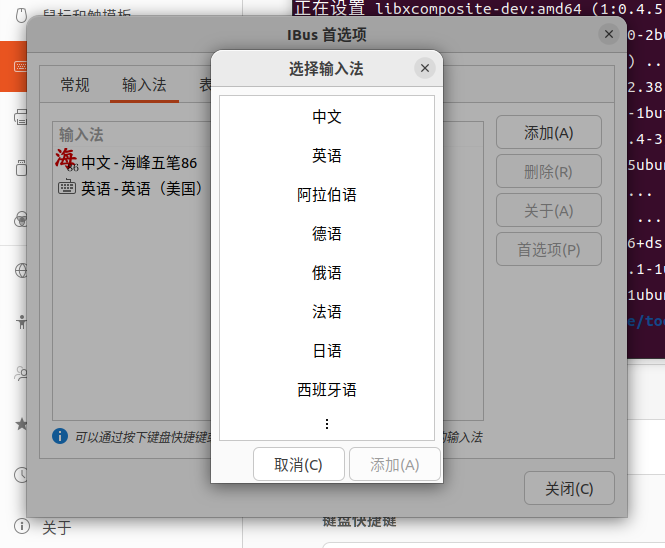
Task: Select 法语 language entry
Action: [x=327, y=312]
